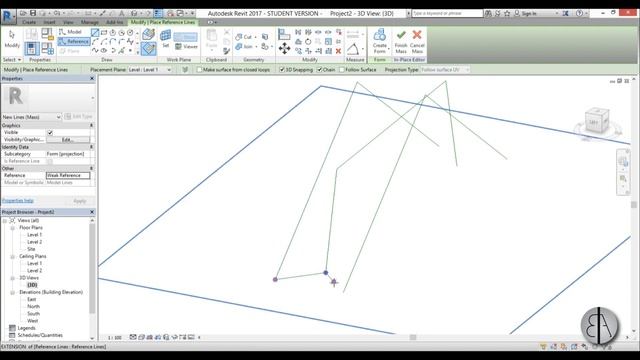Image resolution: width=640 pixels, height=360 pixels.
Task: Select the Move tool
Action: pyautogui.click(x=284, y=49)
